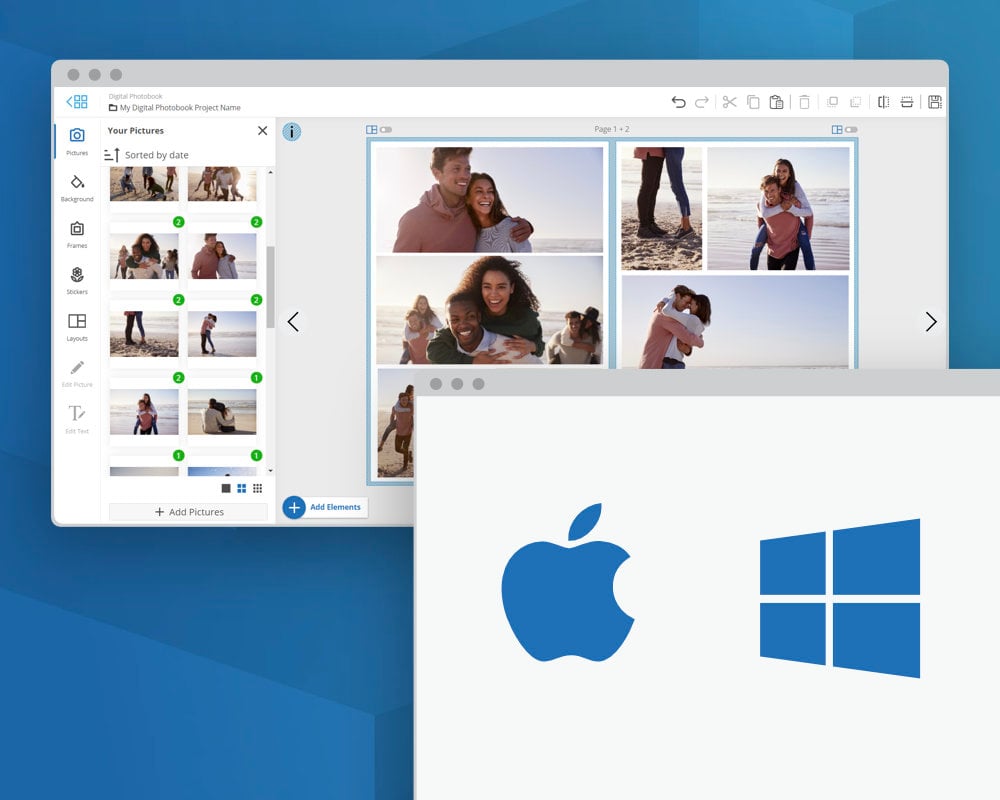Click the save floppy disk icon

[x=935, y=102]
